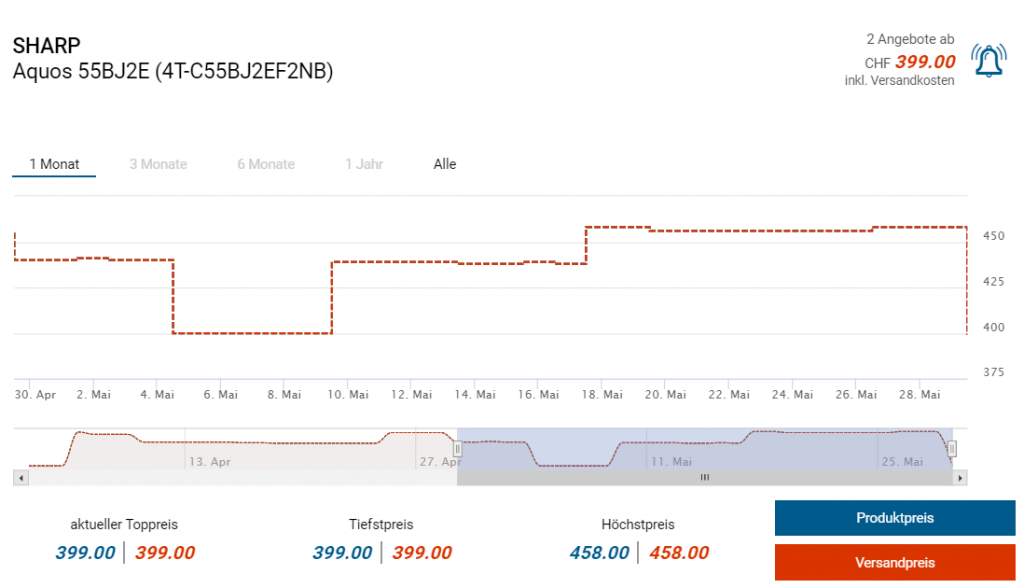The width and height of the screenshot is (1024, 588).
Task: Click the left navigator range handle
Action: click(x=457, y=449)
